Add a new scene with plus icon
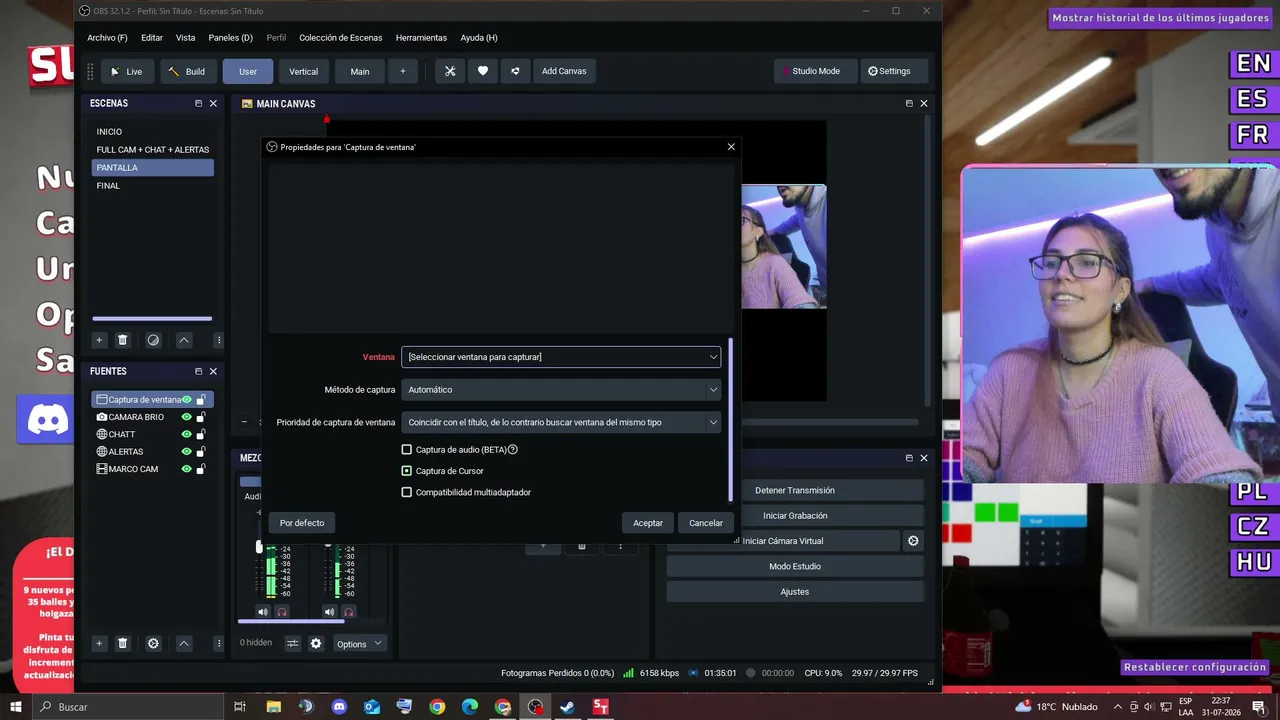 pos(99,340)
